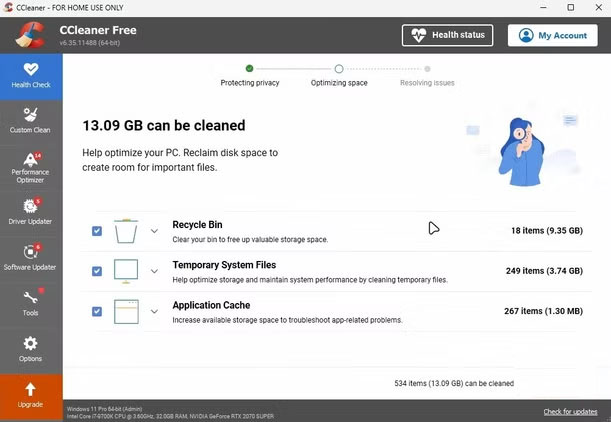Screen dimensions: 611x422
Task: Uncheck the Application Cache checkbox
Action: point(97,311)
